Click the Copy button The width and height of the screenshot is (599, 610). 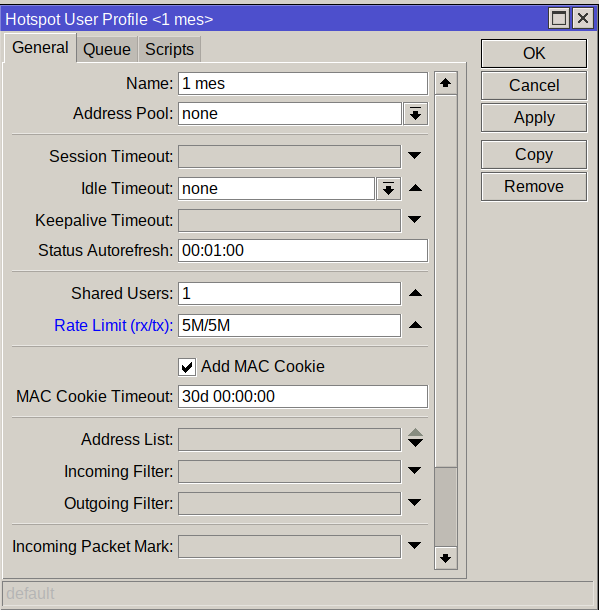tap(534, 154)
